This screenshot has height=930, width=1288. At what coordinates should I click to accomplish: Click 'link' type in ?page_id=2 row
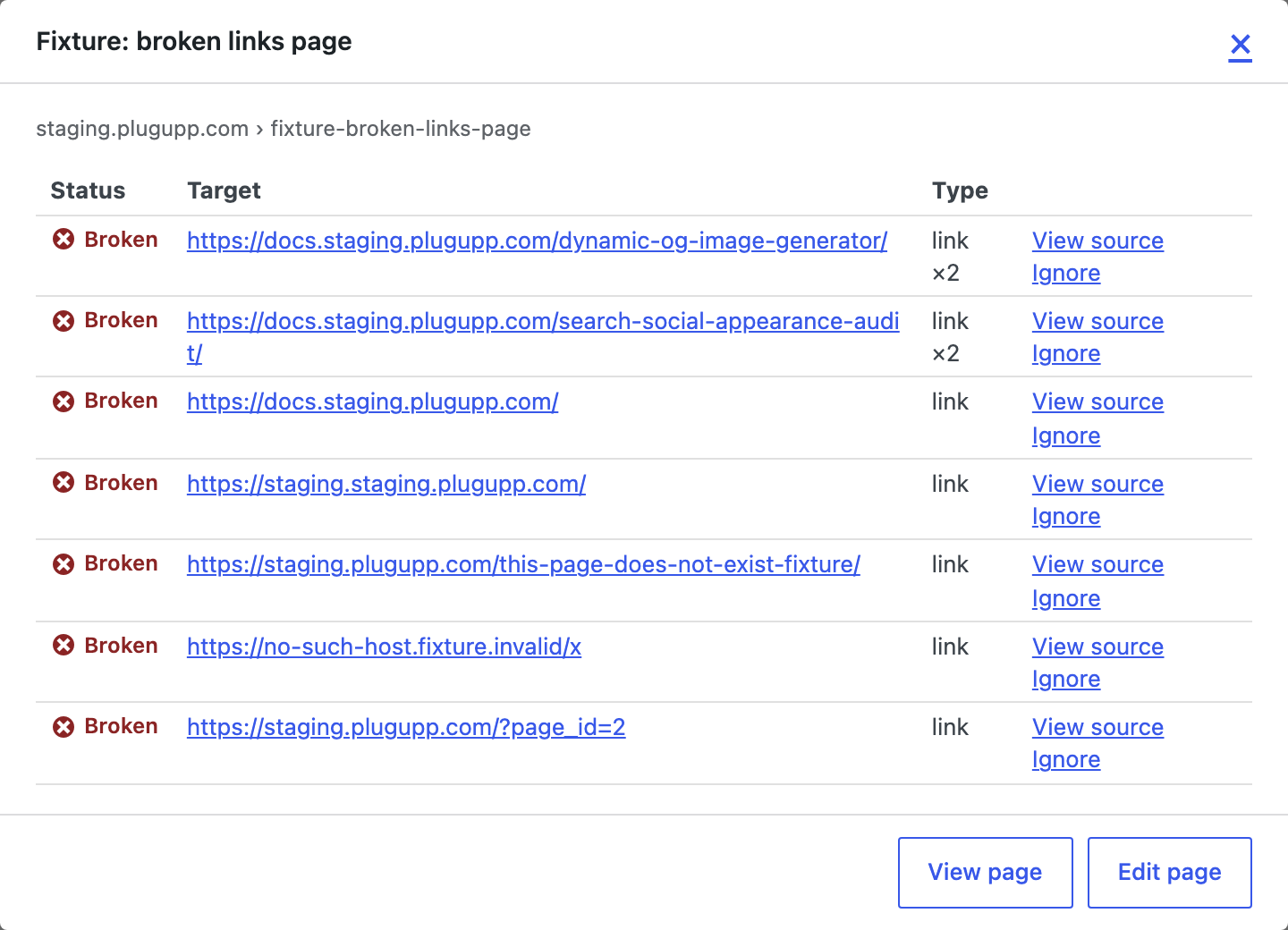click(950, 727)
